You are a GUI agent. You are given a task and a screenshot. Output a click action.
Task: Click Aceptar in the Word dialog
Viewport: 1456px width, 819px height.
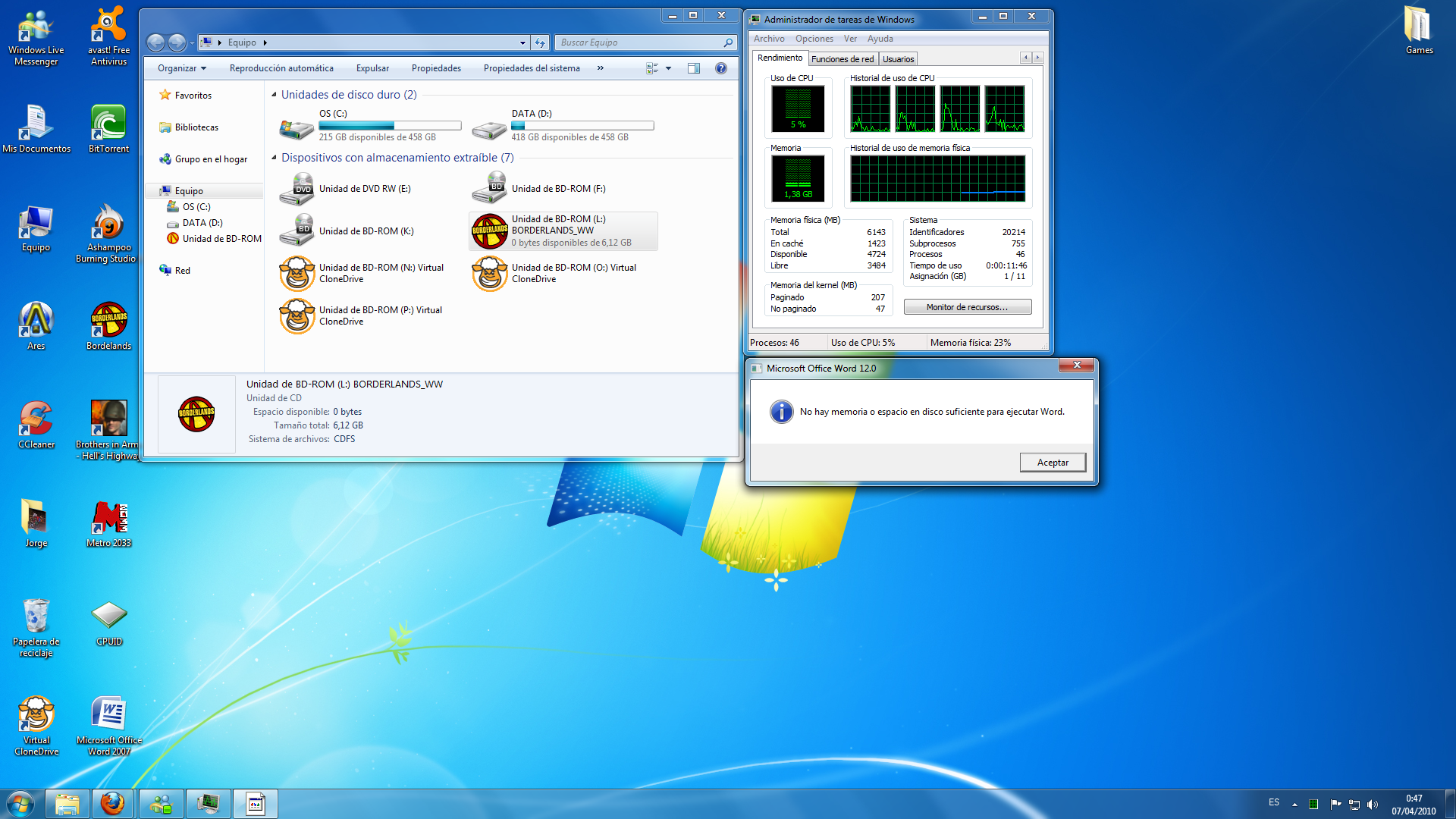[1052, 463]
